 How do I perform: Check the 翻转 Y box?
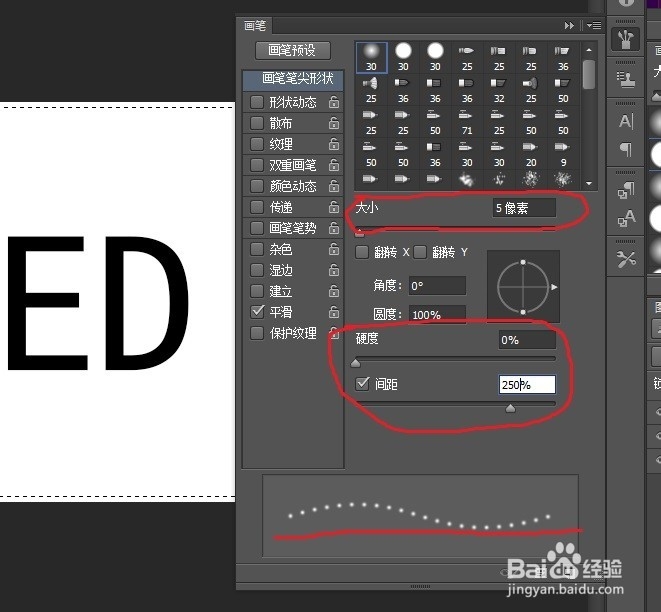420,252
